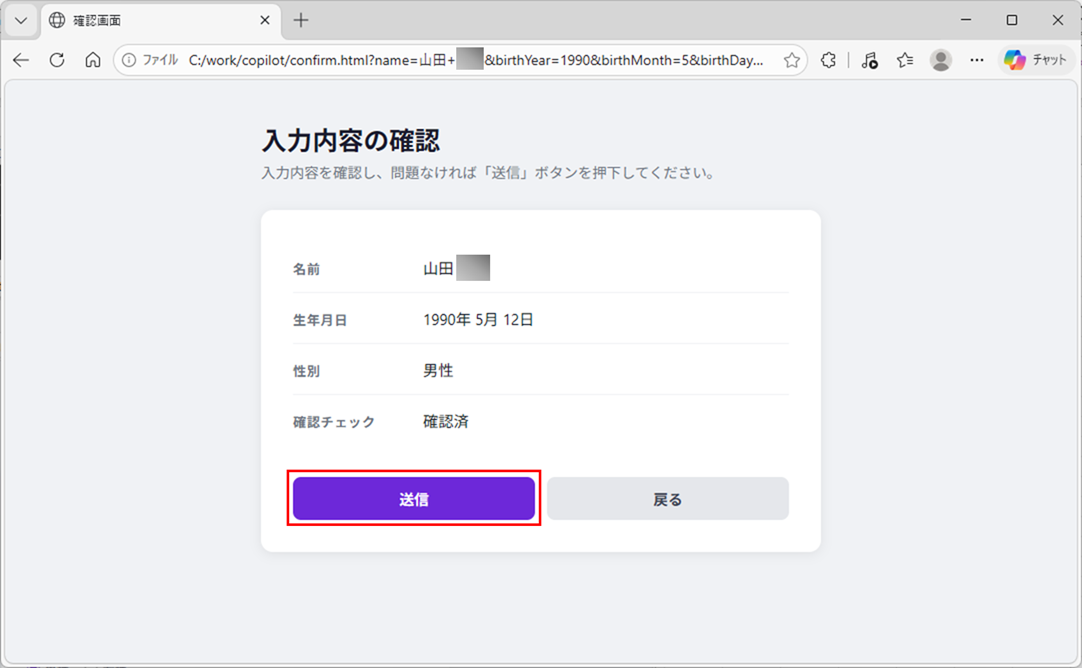Screen dimensions: 1082x668
Task: Reload the page with the refresh icon
Action: point(57,60)
